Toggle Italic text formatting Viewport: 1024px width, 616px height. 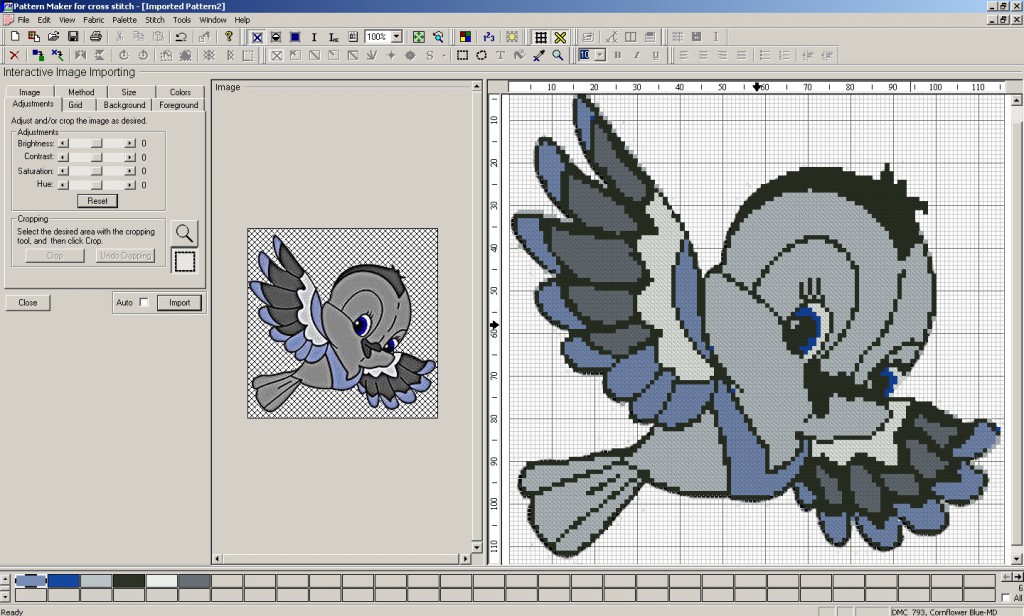point(636,56)
